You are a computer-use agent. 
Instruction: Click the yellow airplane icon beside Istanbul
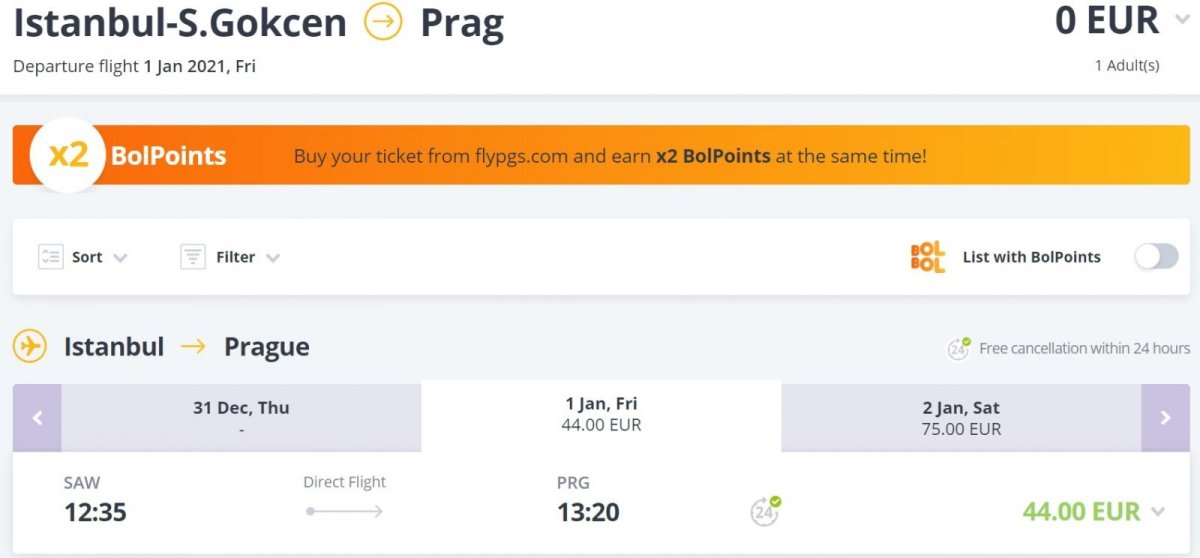tap(30, 347)
